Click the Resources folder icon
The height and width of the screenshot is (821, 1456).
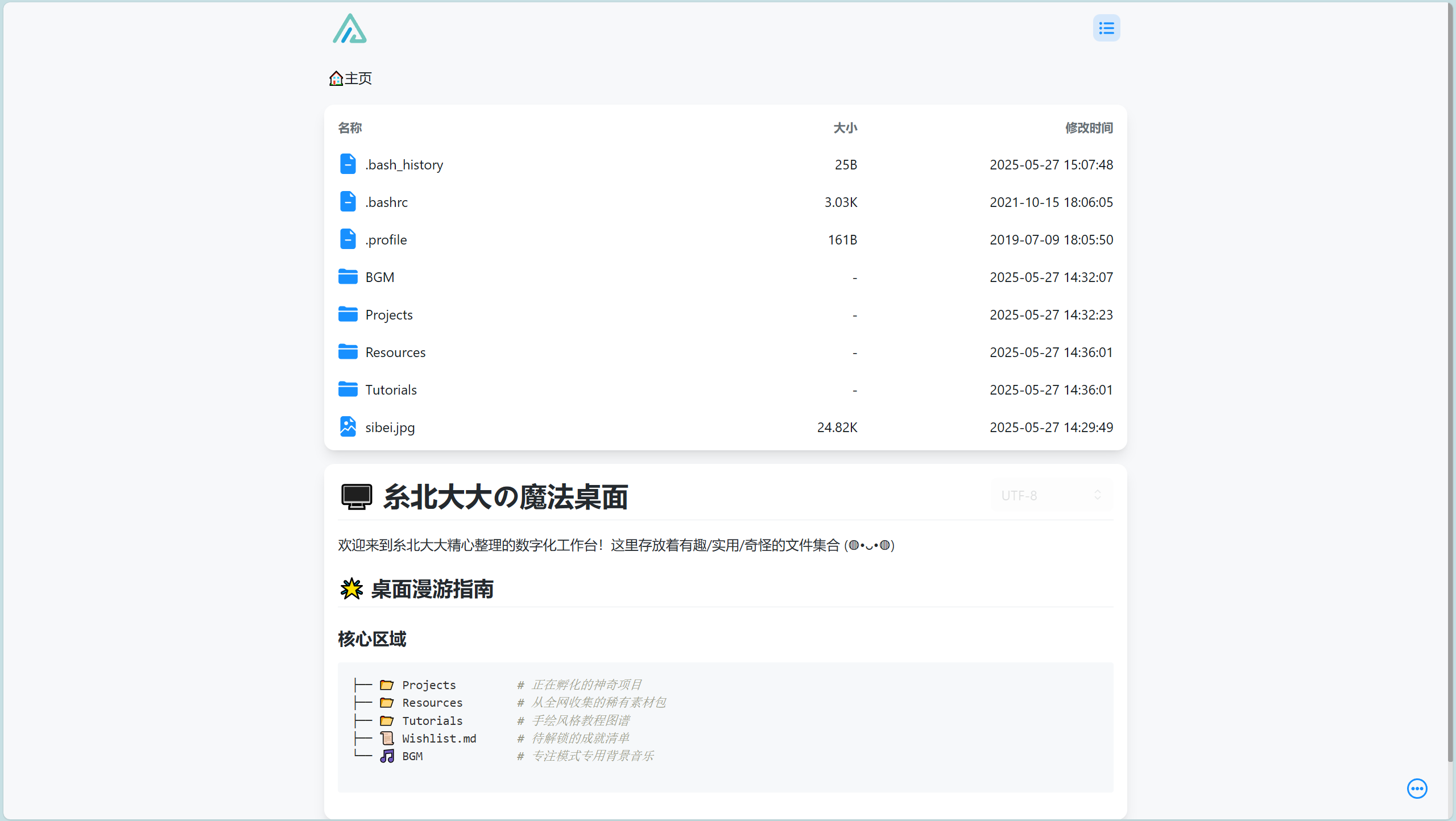pyautogui.click(x=348, y=351)
